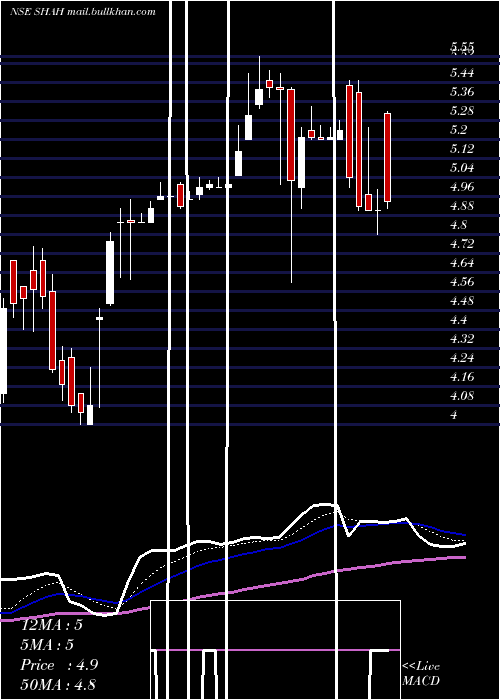Image resolution: width=500 pixels, height=700 pixels.
Task: Click the Price : 4.9 legend text
Action: pyautogui.click(x=59, y=665)
